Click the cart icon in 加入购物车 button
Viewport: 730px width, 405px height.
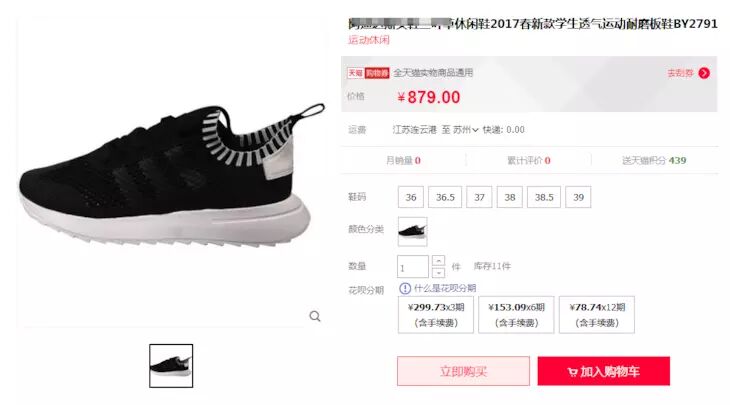[573, 372]
